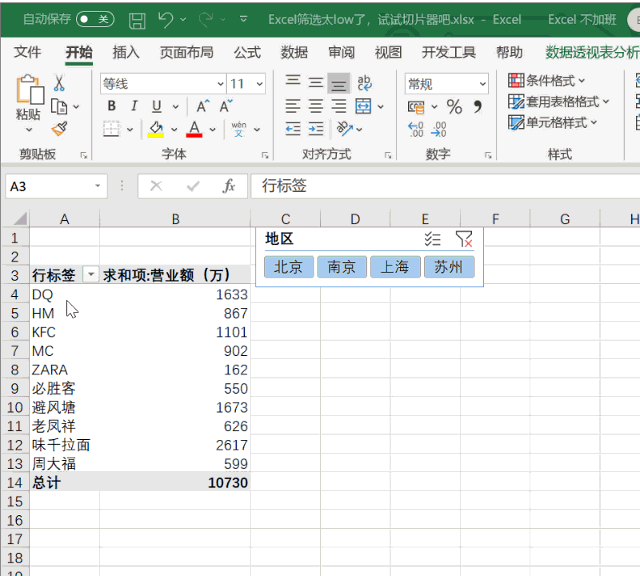This screenshot has height=576, width=640.
Task: Click the Copy icon
Action: 59,107
